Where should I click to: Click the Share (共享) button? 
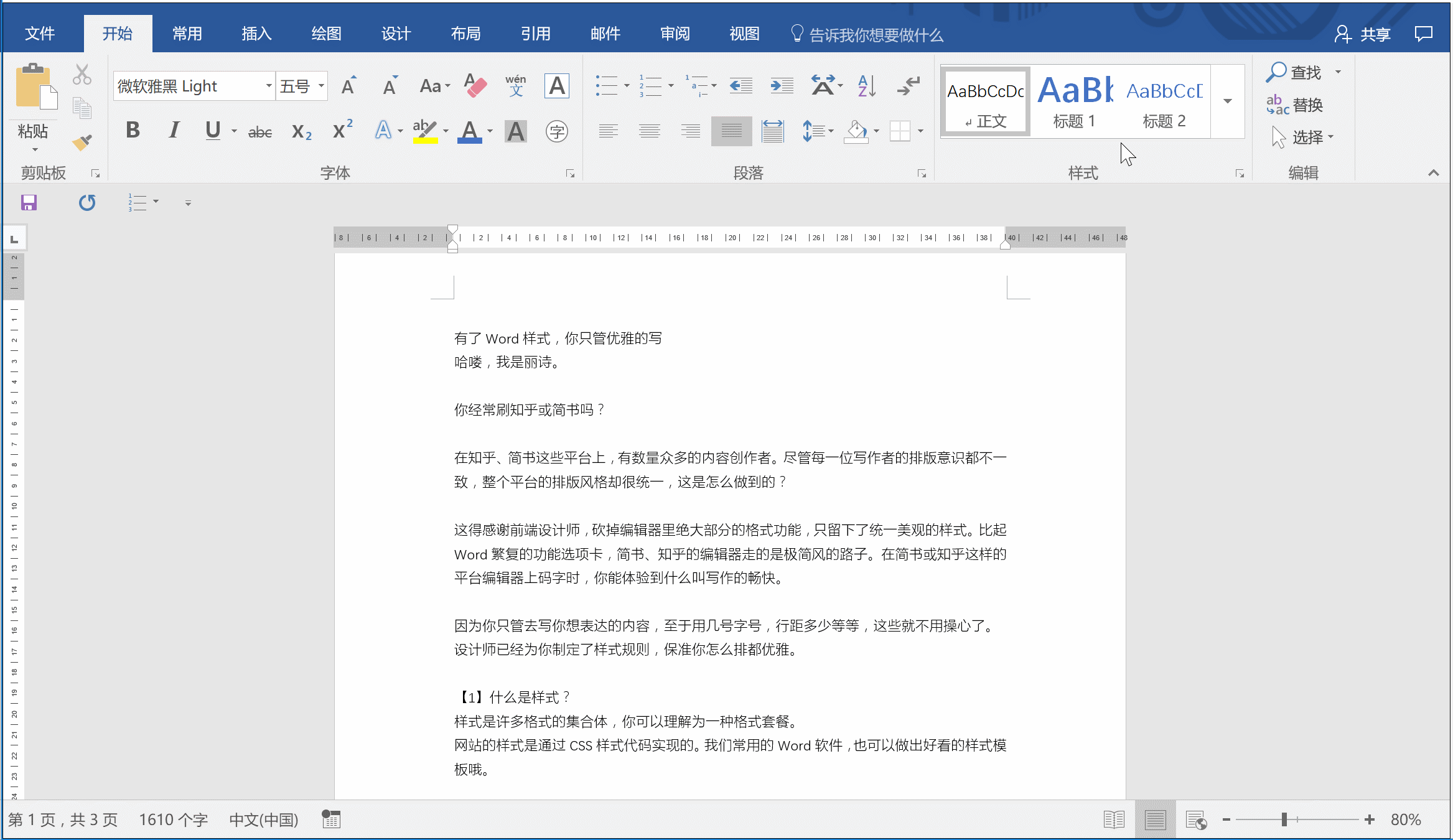pyautogui.click(x=1363, y=34)
